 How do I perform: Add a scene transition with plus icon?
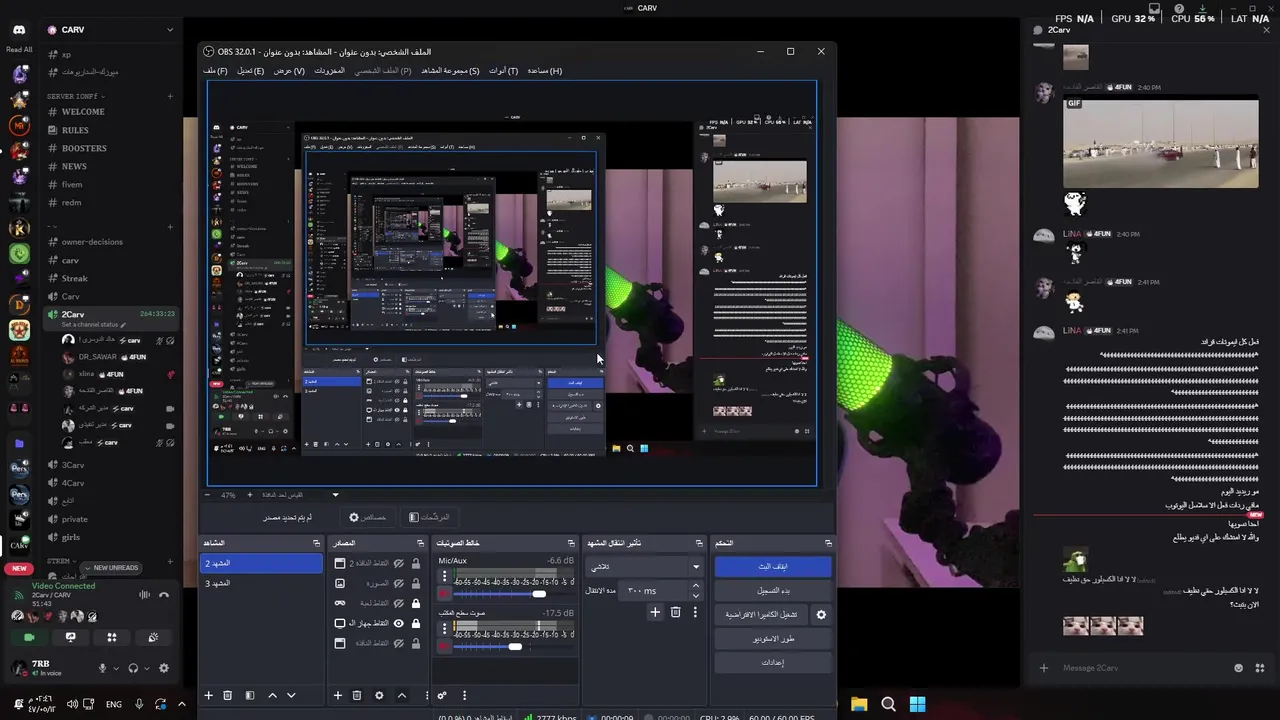click(x=655, y=612)
